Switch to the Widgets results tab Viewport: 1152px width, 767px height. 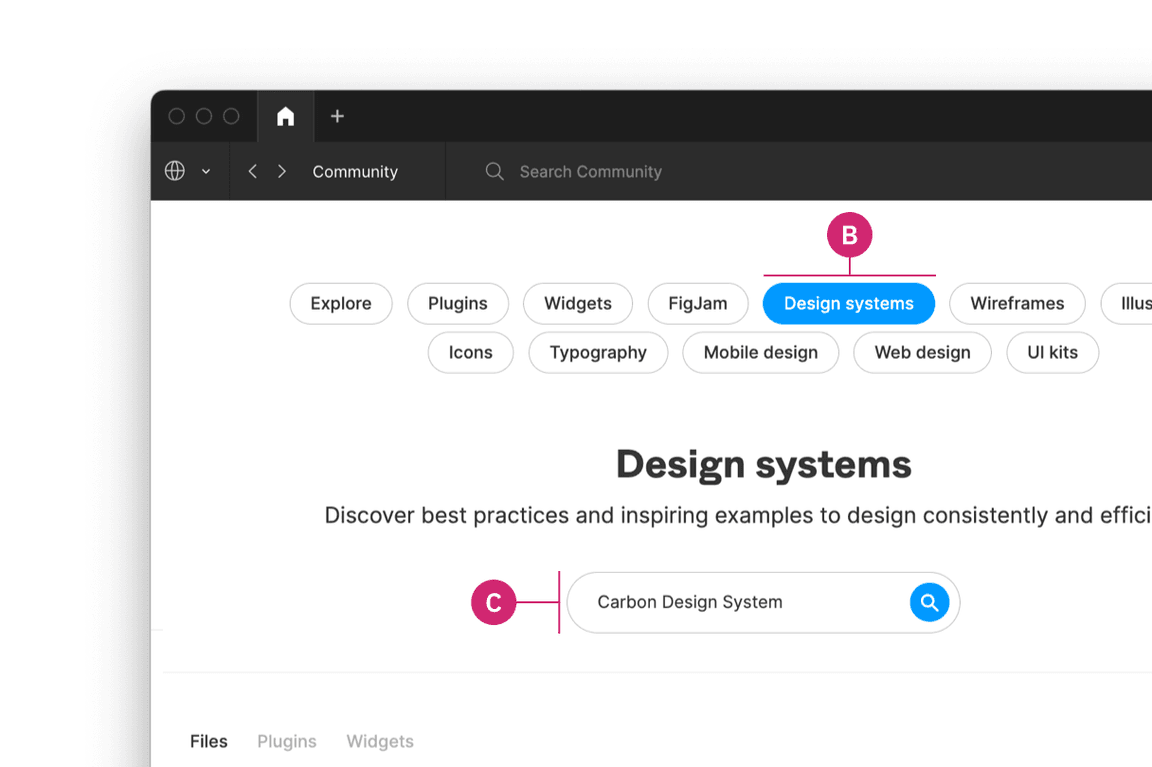click(380, 741)
